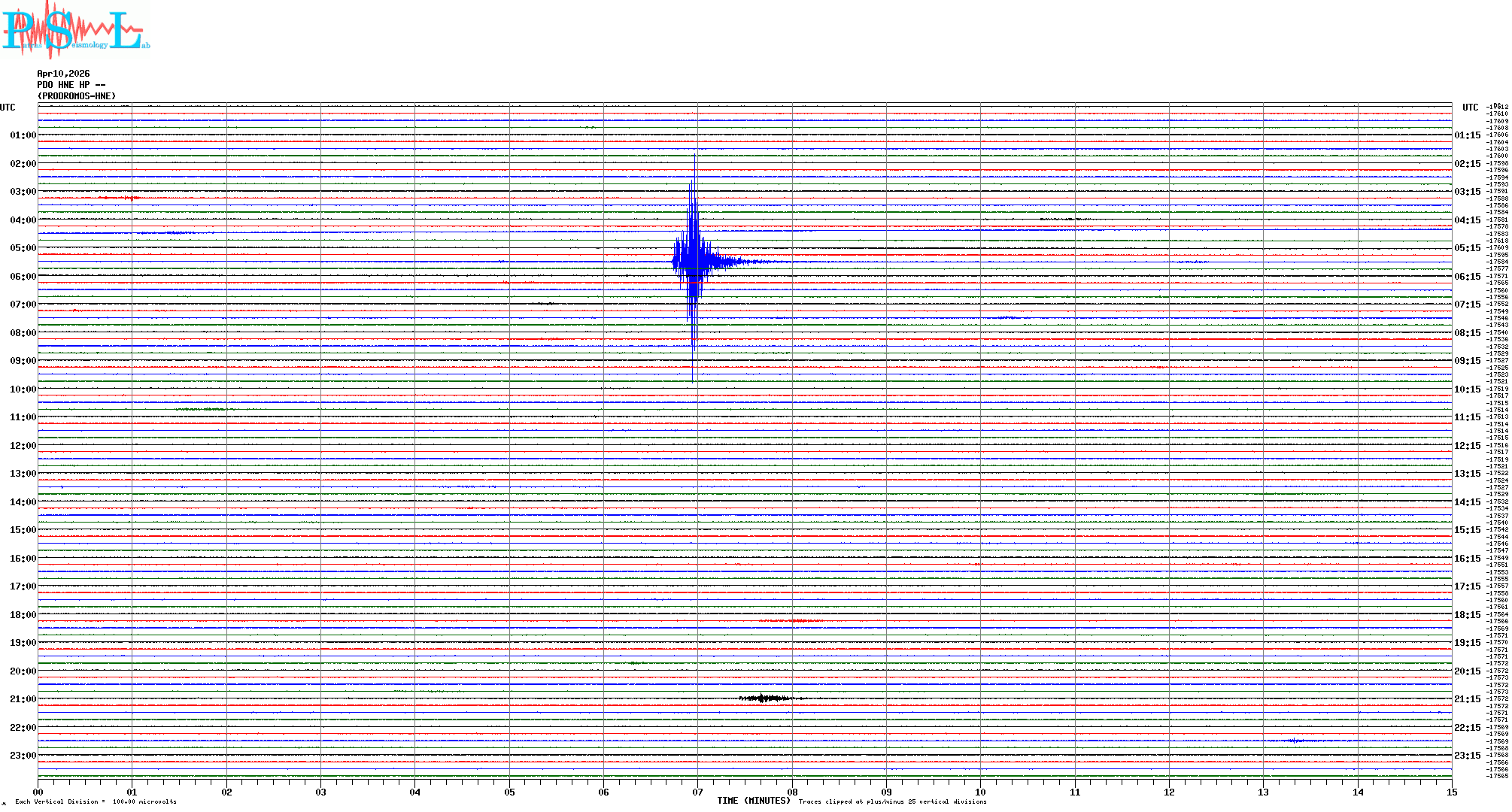Click the right UTC axis label
This screenshot has width=1512, height=812.
[1470, 108]
